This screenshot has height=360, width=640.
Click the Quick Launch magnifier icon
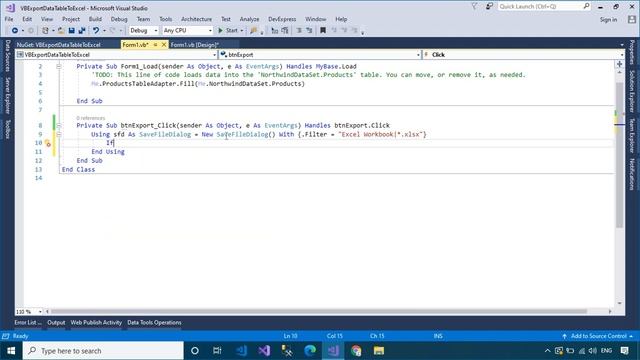(x=586, y=6)
